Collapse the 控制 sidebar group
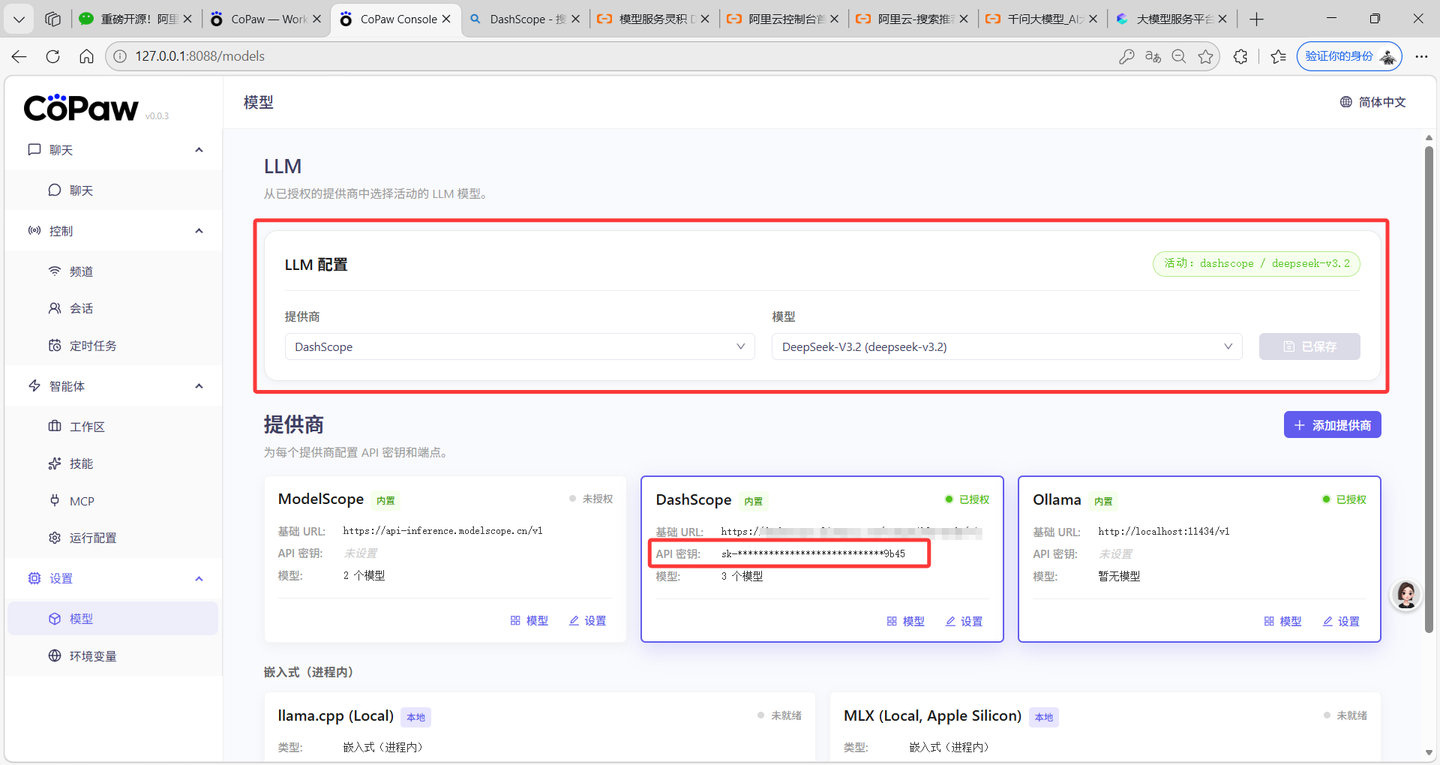1440x765 pixels. point(199,231)
